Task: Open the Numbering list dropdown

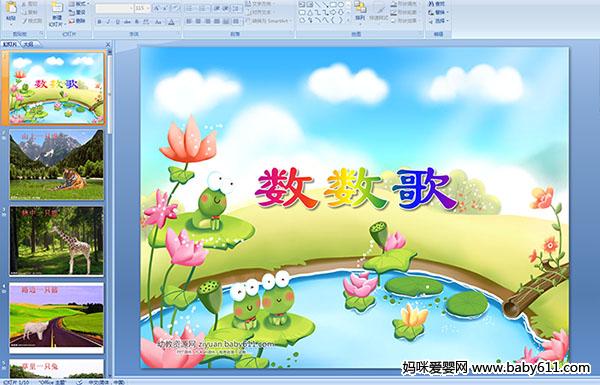Action: click(x=203, y=8)
